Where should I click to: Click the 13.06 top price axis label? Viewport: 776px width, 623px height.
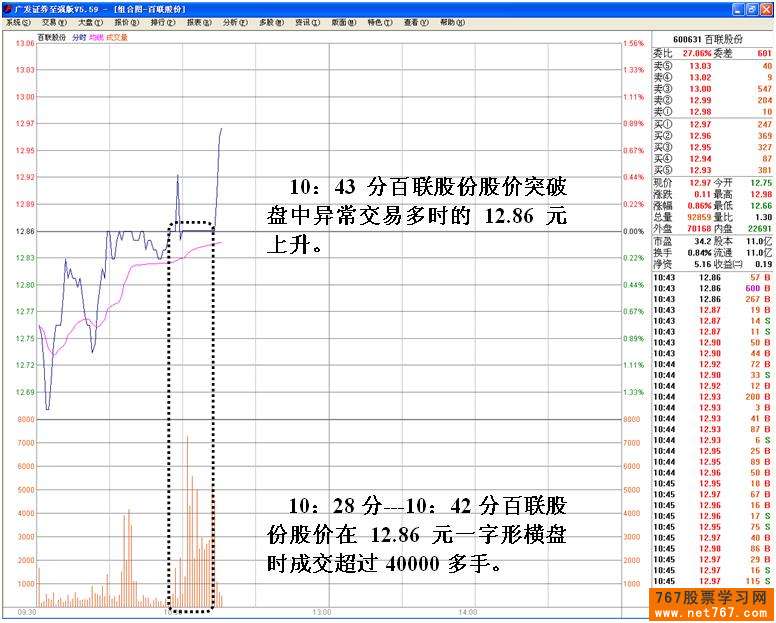(x=25, y=44)
